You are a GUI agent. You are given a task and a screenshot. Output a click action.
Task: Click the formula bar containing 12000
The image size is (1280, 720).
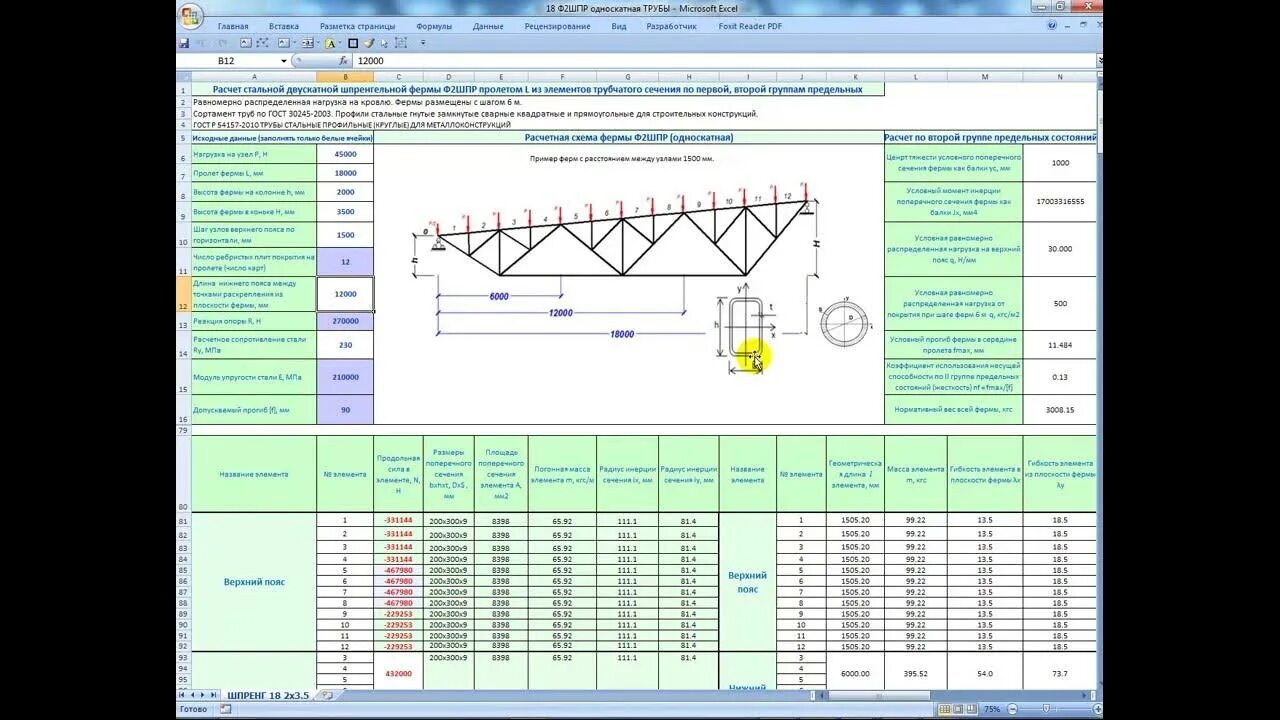722,61
